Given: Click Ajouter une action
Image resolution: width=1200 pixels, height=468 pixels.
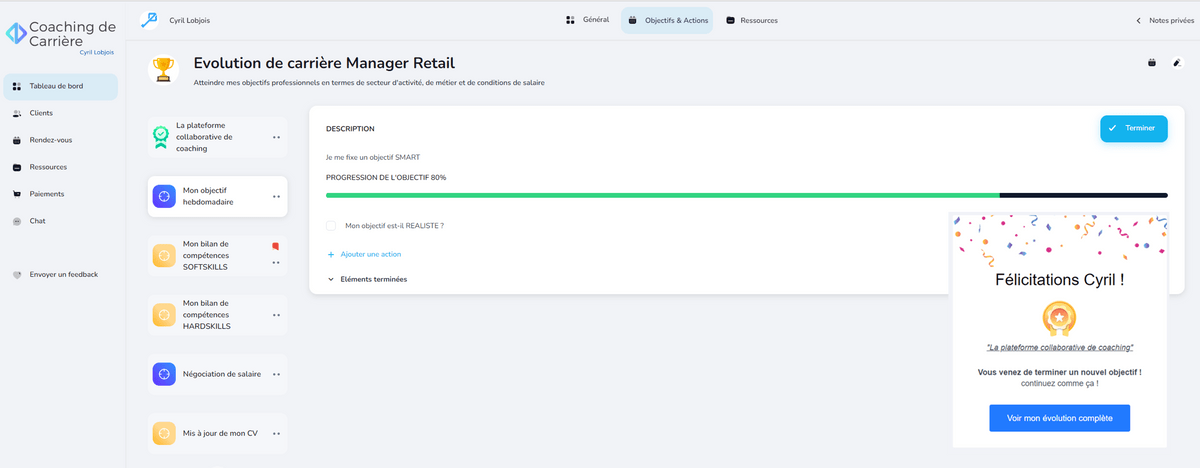Looking at the screenshot, I should click(364, 254).
